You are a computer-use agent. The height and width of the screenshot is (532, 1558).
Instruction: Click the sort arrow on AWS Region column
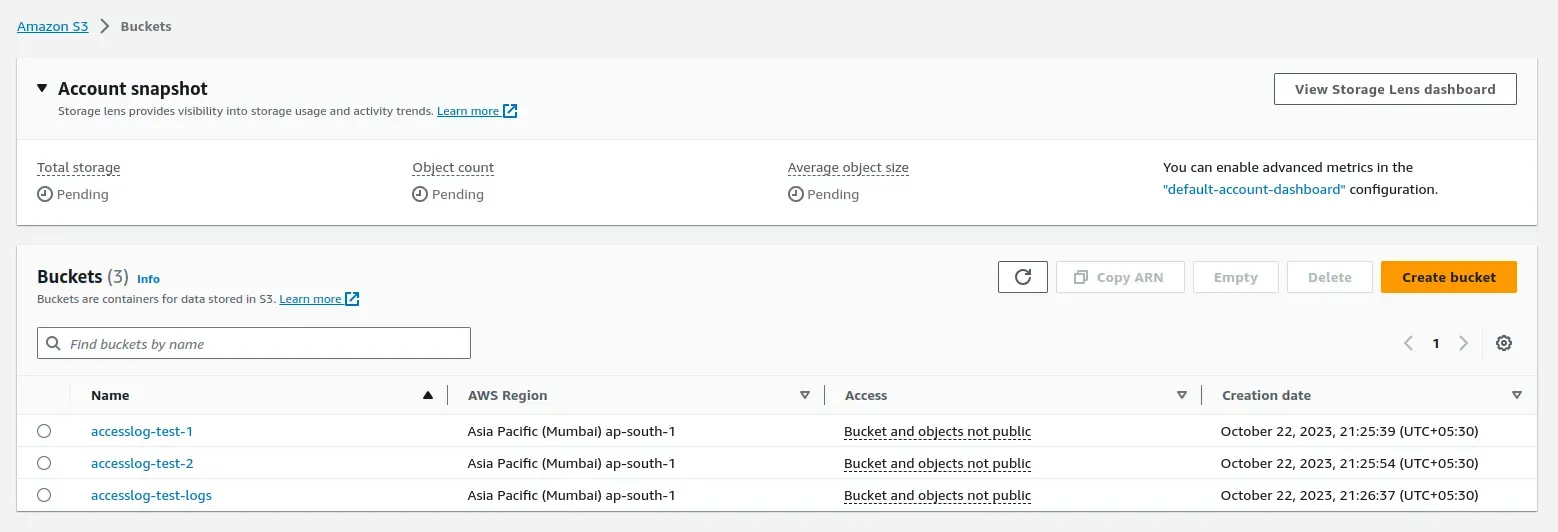point(805,395)
